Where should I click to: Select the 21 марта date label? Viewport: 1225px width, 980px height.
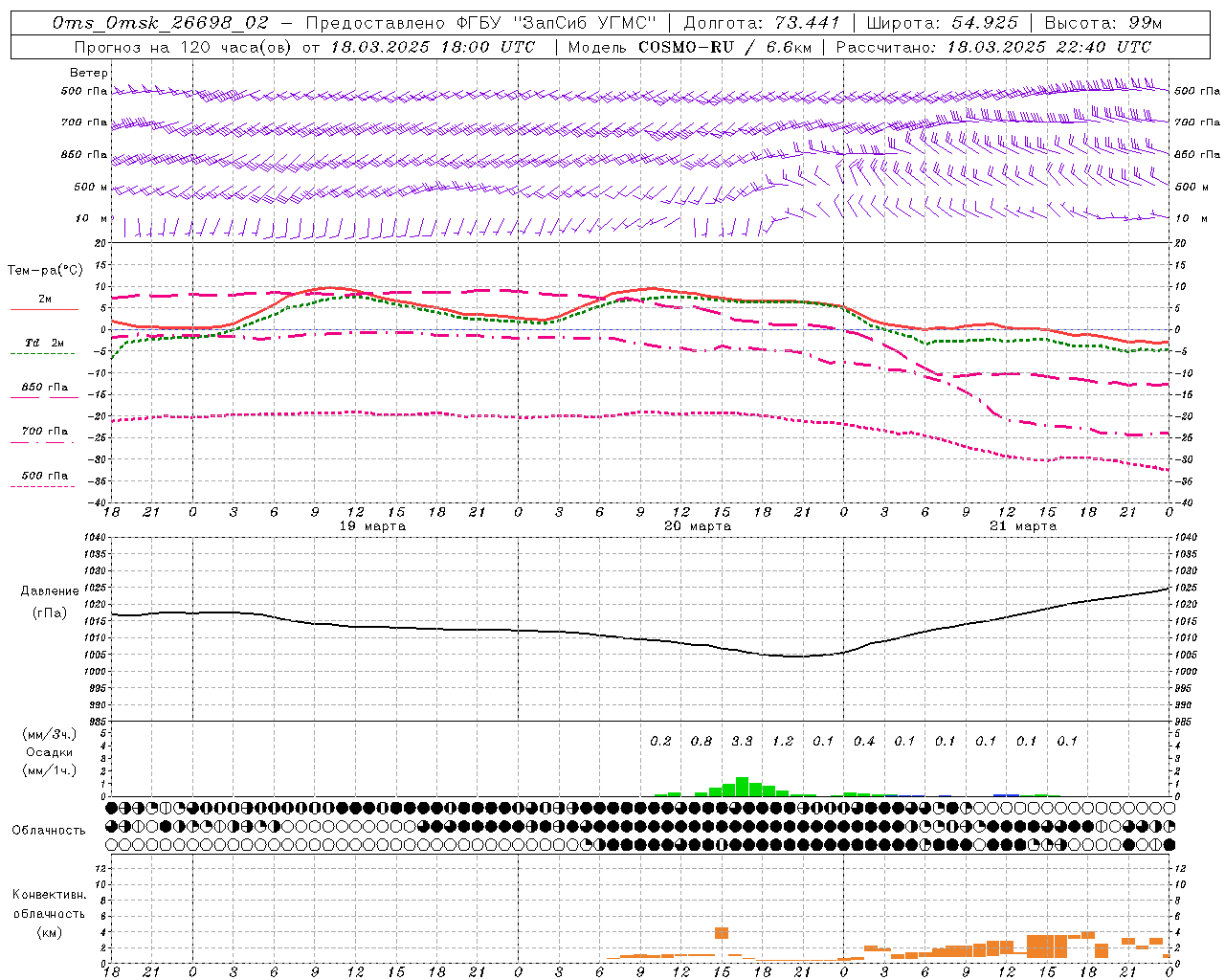pyautogui.click(x=1023, y=526)
